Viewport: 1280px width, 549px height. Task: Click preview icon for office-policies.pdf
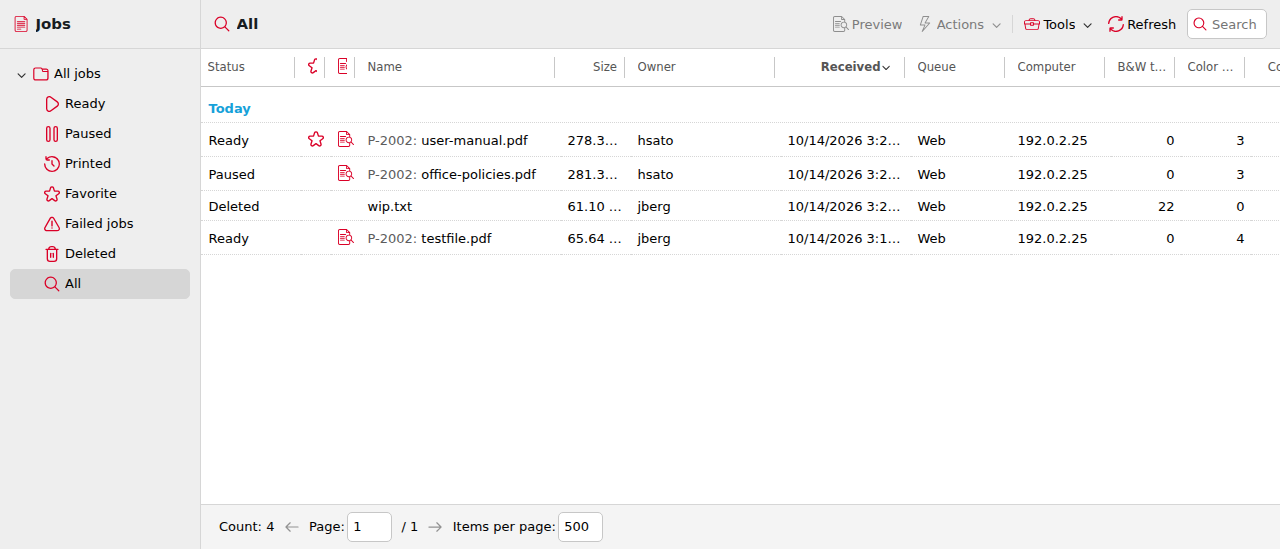click(x=345, y=174)
